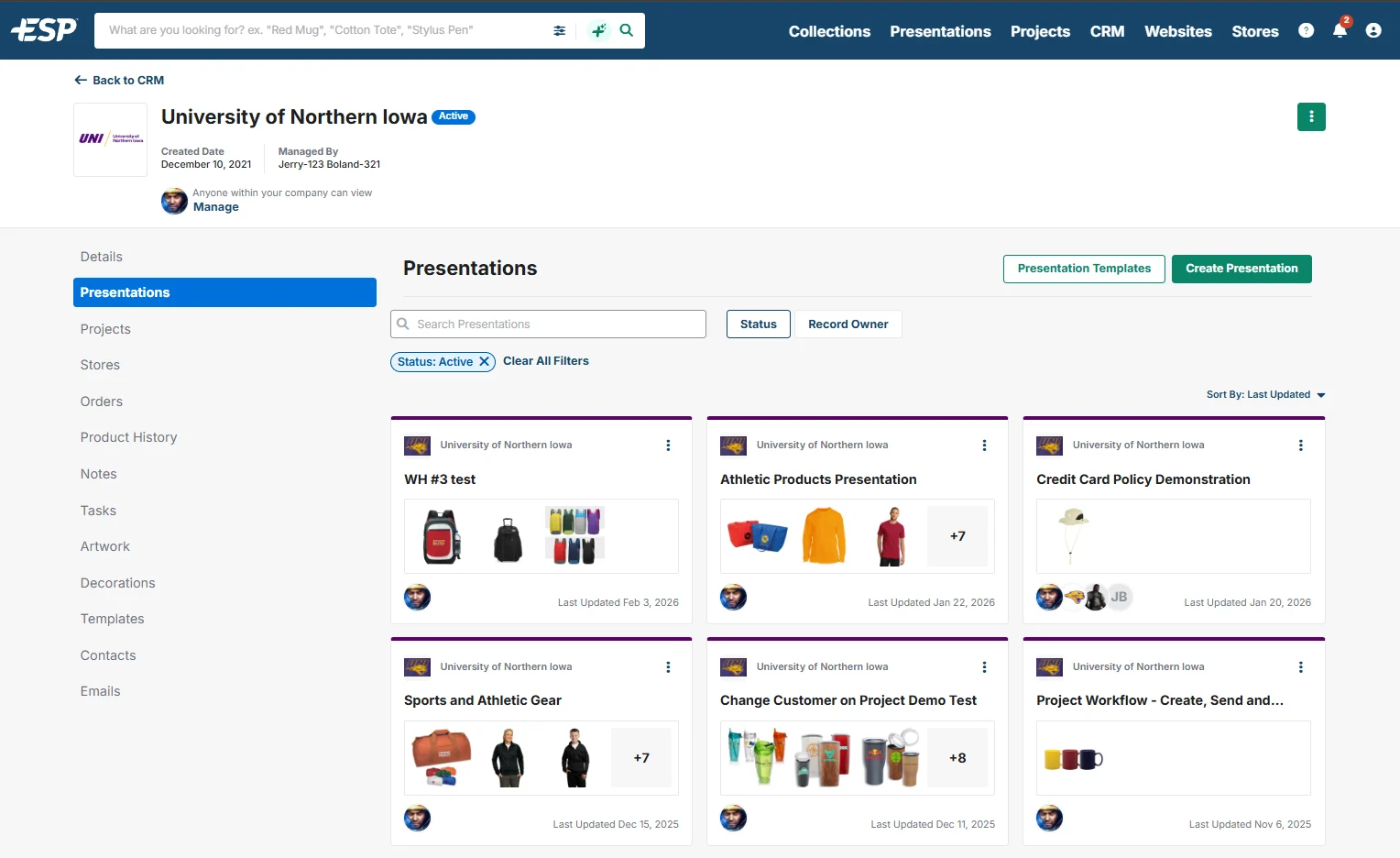Open kebab menu on Athletic Products Presentation card
The height and width of the screenshot is (858, 1400).
[984, 445]
